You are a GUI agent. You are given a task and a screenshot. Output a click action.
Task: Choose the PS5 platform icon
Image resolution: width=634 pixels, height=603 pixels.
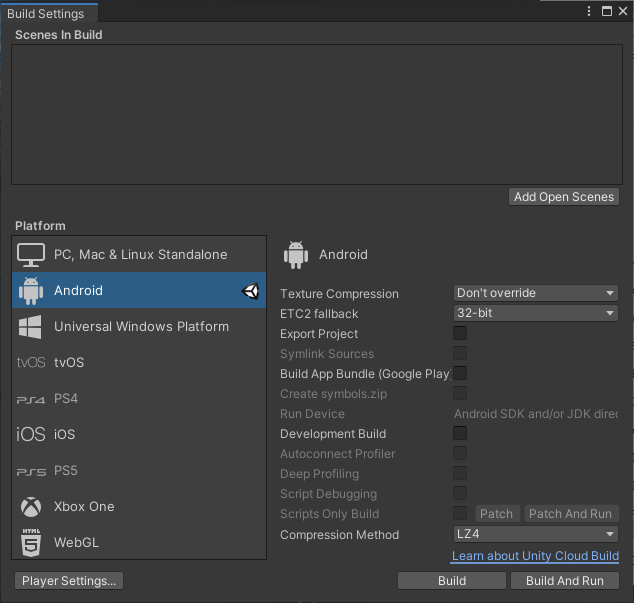coord(31,471)
